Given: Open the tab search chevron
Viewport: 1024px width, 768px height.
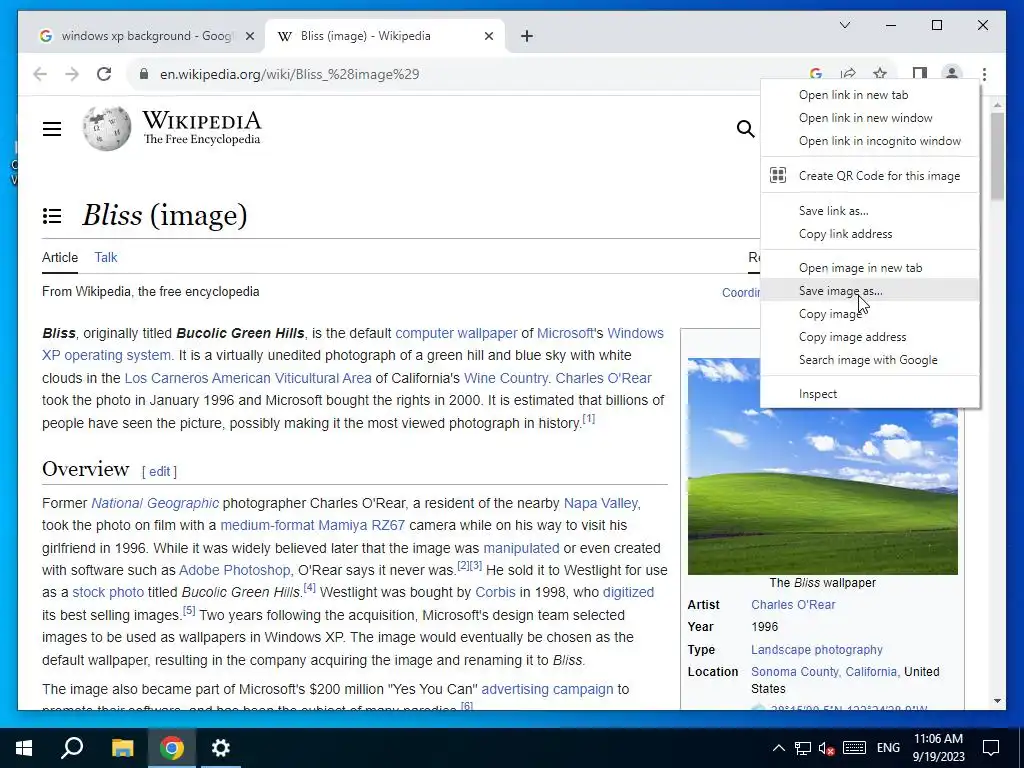Looking at the screenshot, I should 844,25.
